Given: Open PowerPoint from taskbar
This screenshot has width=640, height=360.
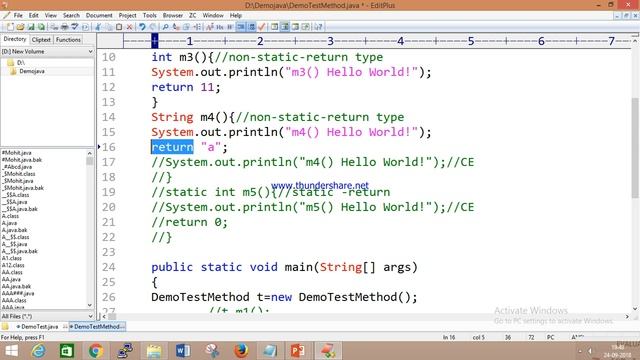Looking at the screenshot, I should click(298, 351).
